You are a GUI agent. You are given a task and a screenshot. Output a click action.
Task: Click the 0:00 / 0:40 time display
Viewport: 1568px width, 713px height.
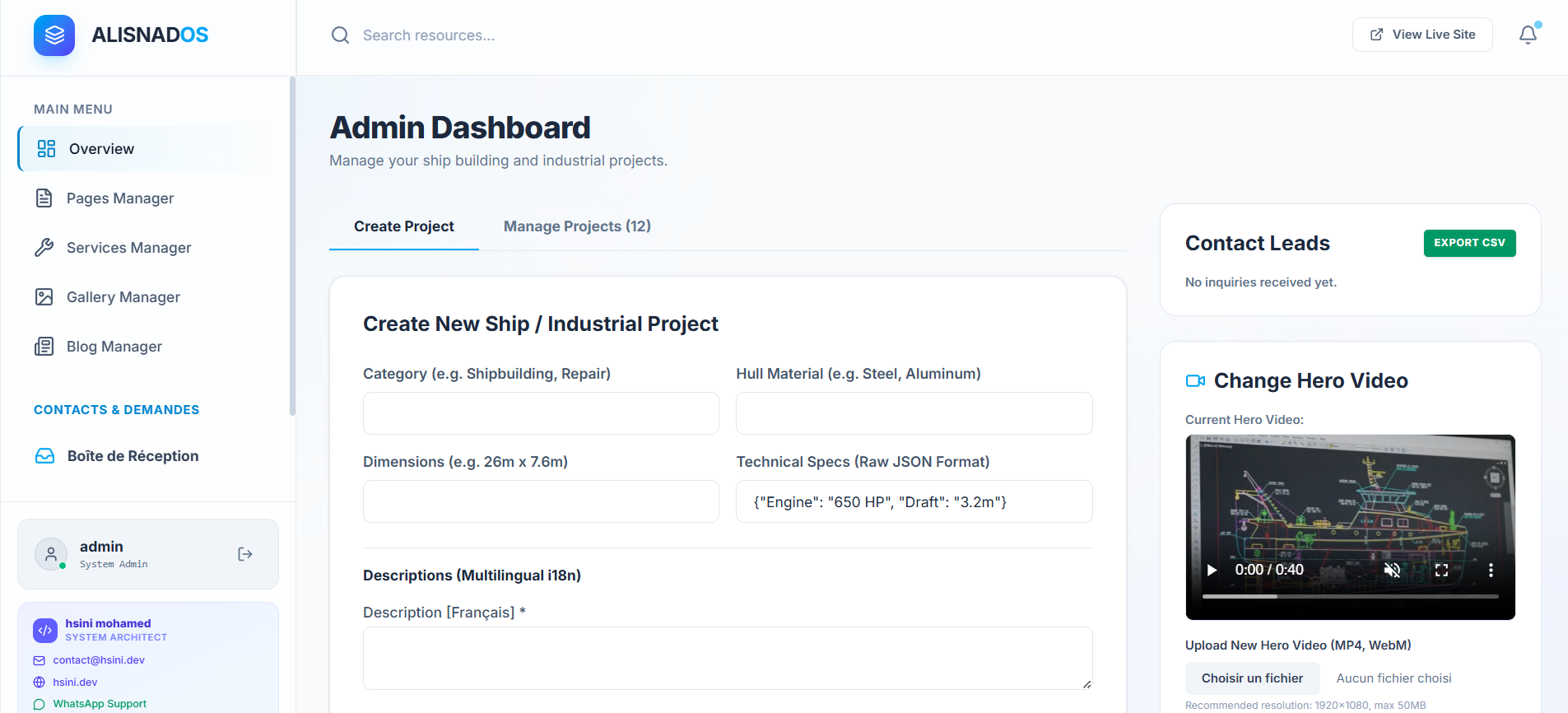[x=1268, y=570]
